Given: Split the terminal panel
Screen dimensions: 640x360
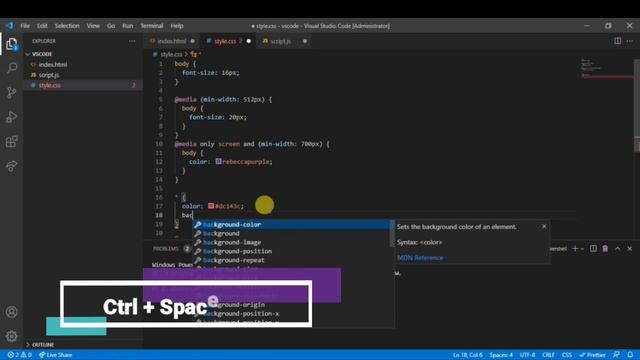Looking at the screenshot, I should [x=593, y=248].
